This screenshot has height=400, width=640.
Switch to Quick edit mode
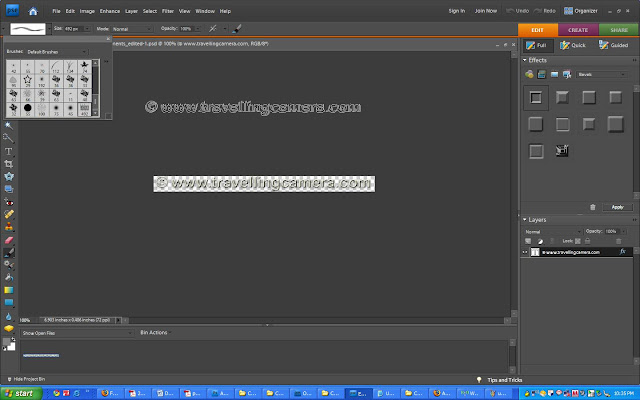click(573, 45)
